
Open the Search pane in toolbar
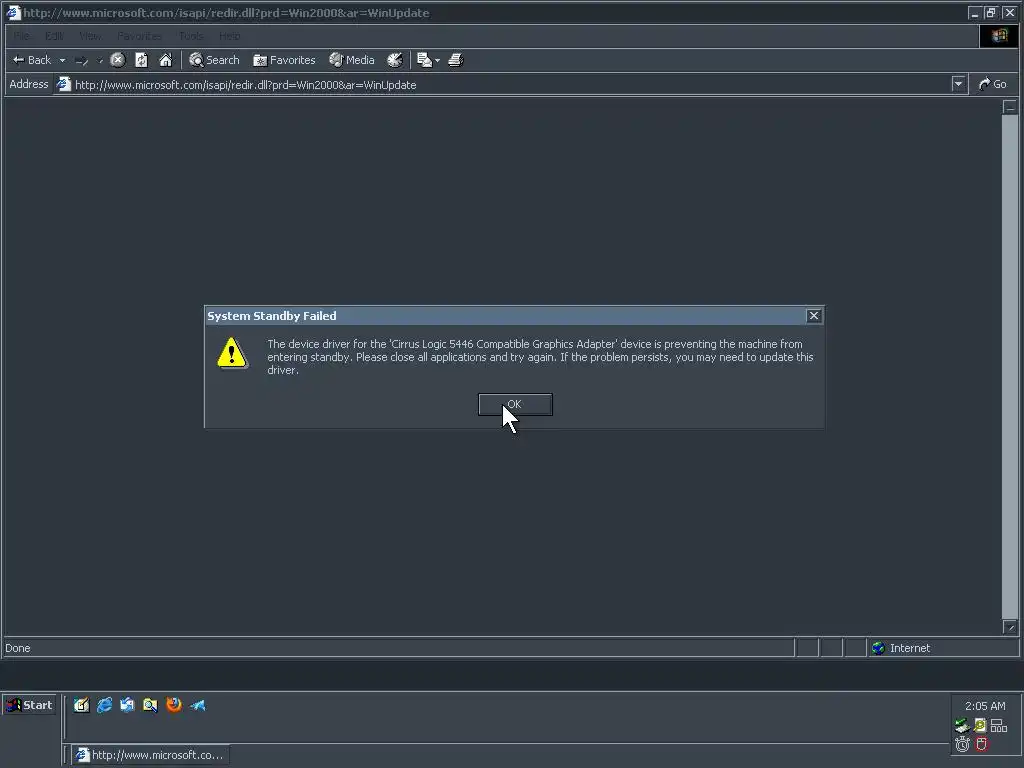pos(214,60)
